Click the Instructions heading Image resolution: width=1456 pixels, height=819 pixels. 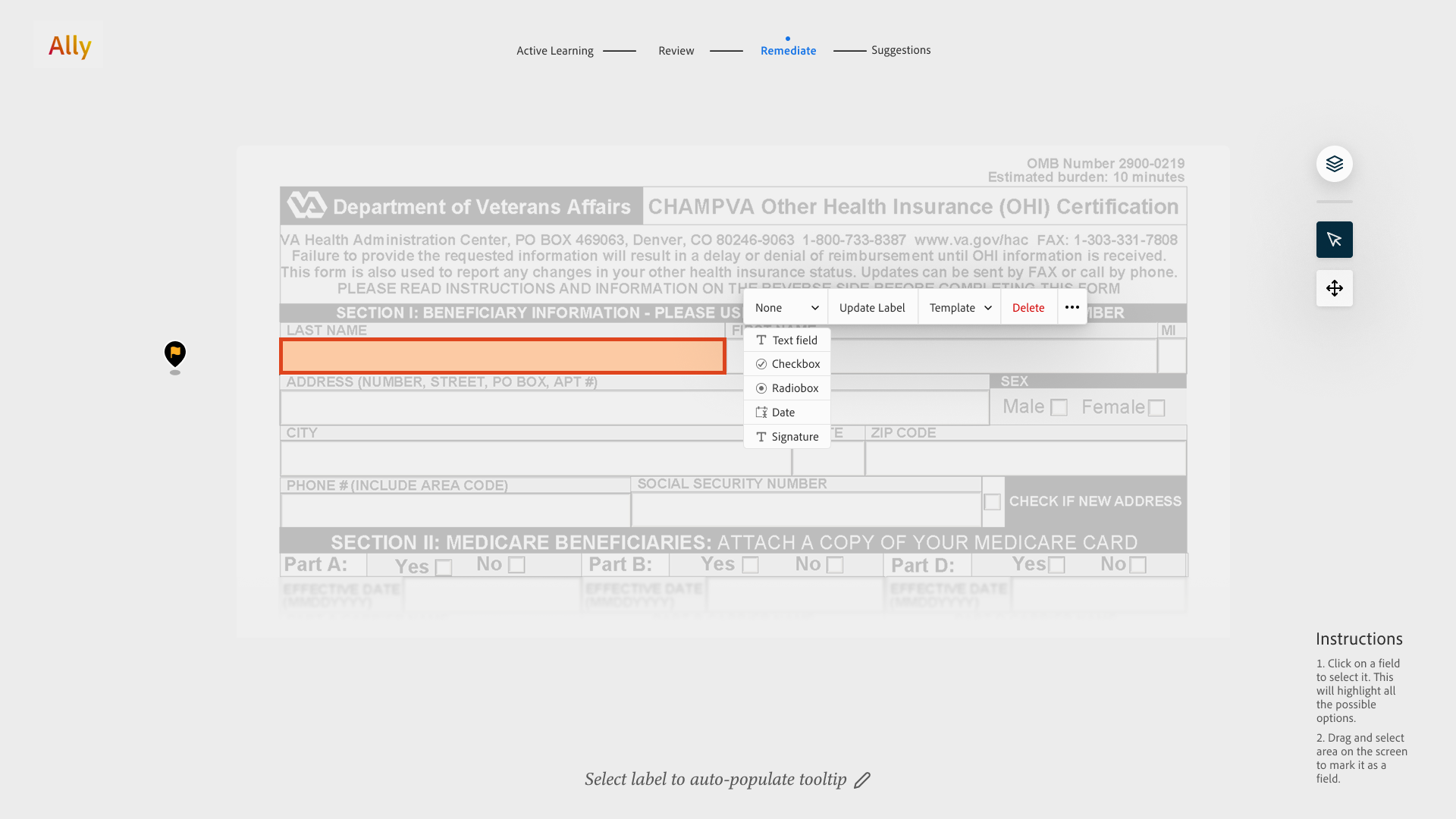[x=1359, y=639]
